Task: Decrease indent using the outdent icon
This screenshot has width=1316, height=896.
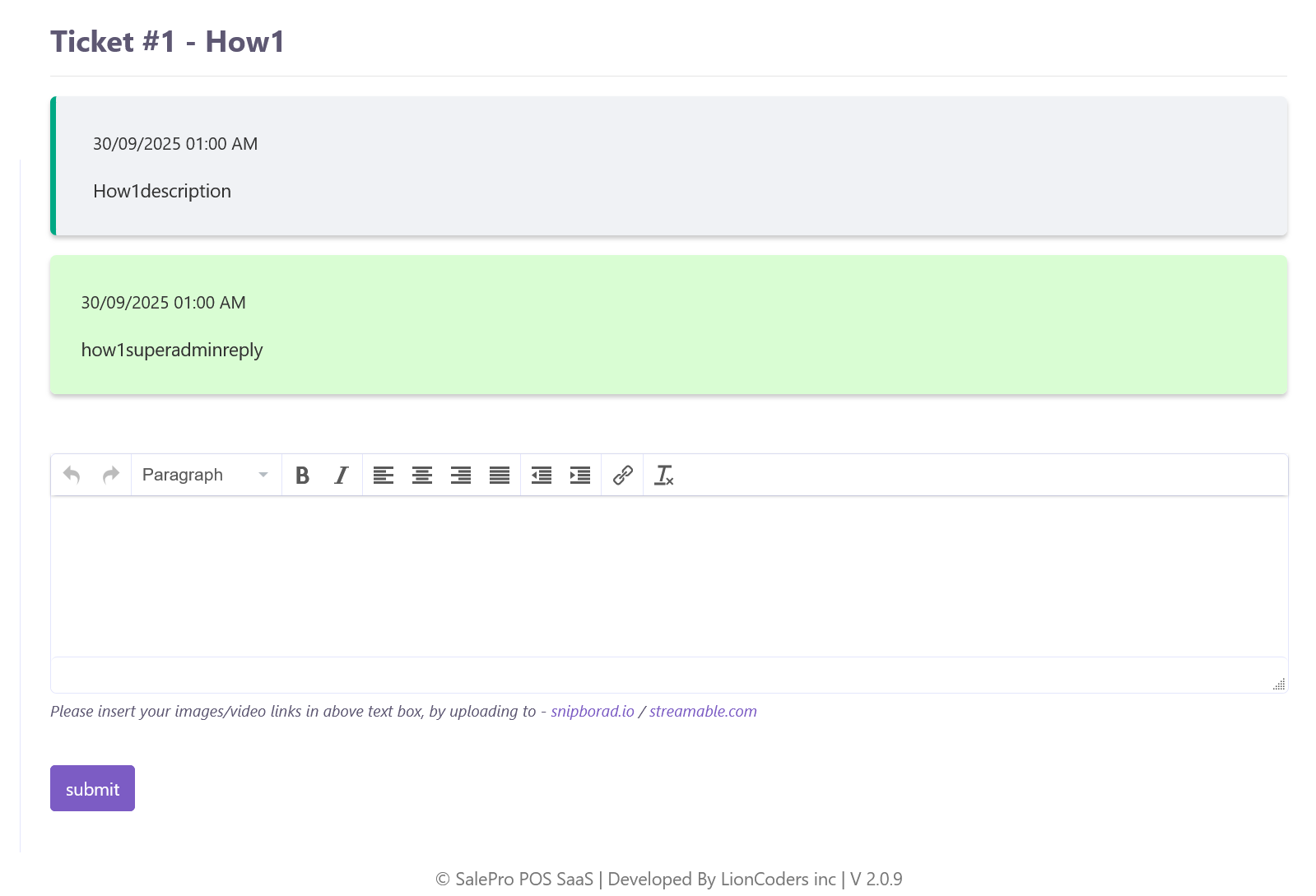Action: tap(542, 475)
